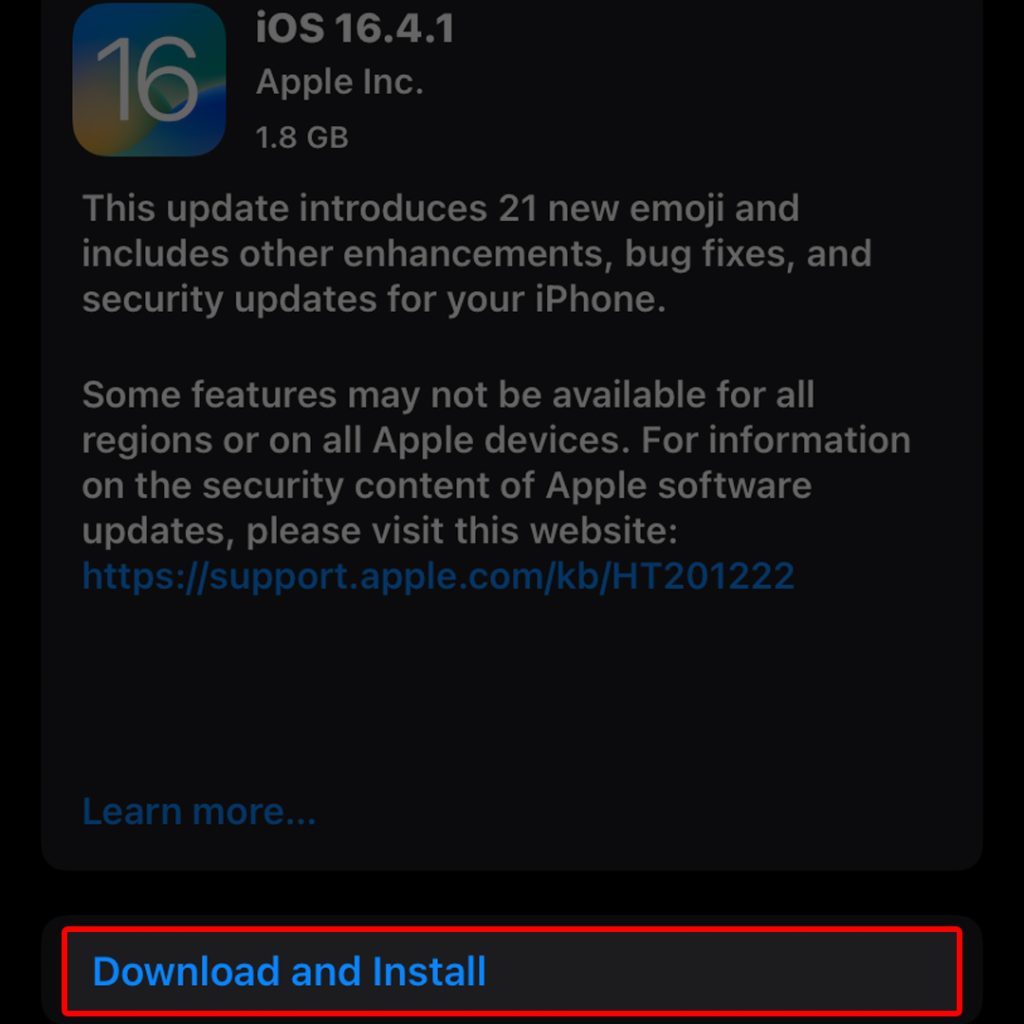Image resolution: width=1024 pixels, height=1024 pixels.
Task: Tap the HT201222 part of the support URL
Action: [x=703, y=576]
